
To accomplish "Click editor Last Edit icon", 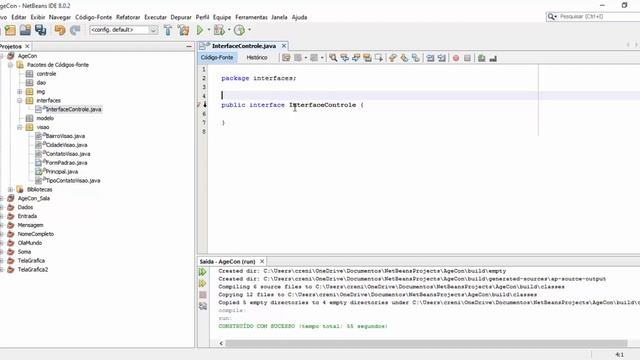I will [286, 58].
